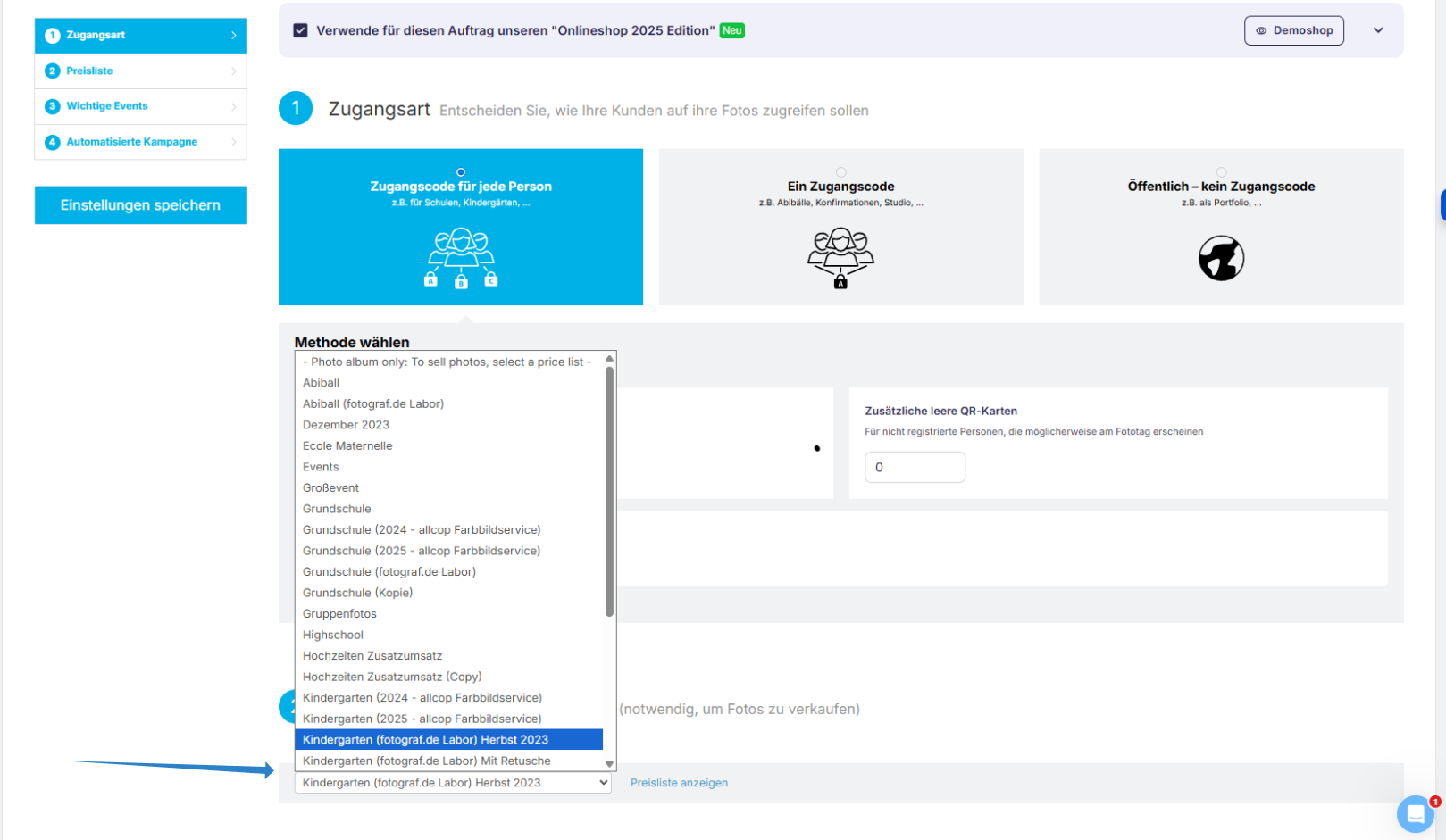Open the price list dropdown showing Kindergarten Herbst 2023
The width and height of the screenshot is (1446, 840).
(453, 783)
